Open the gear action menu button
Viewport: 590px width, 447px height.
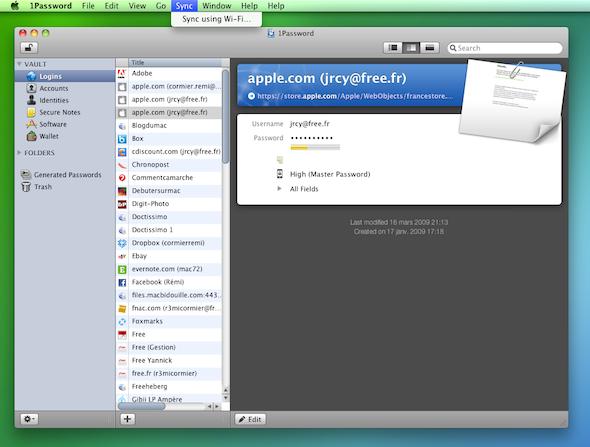pos(29,419)
